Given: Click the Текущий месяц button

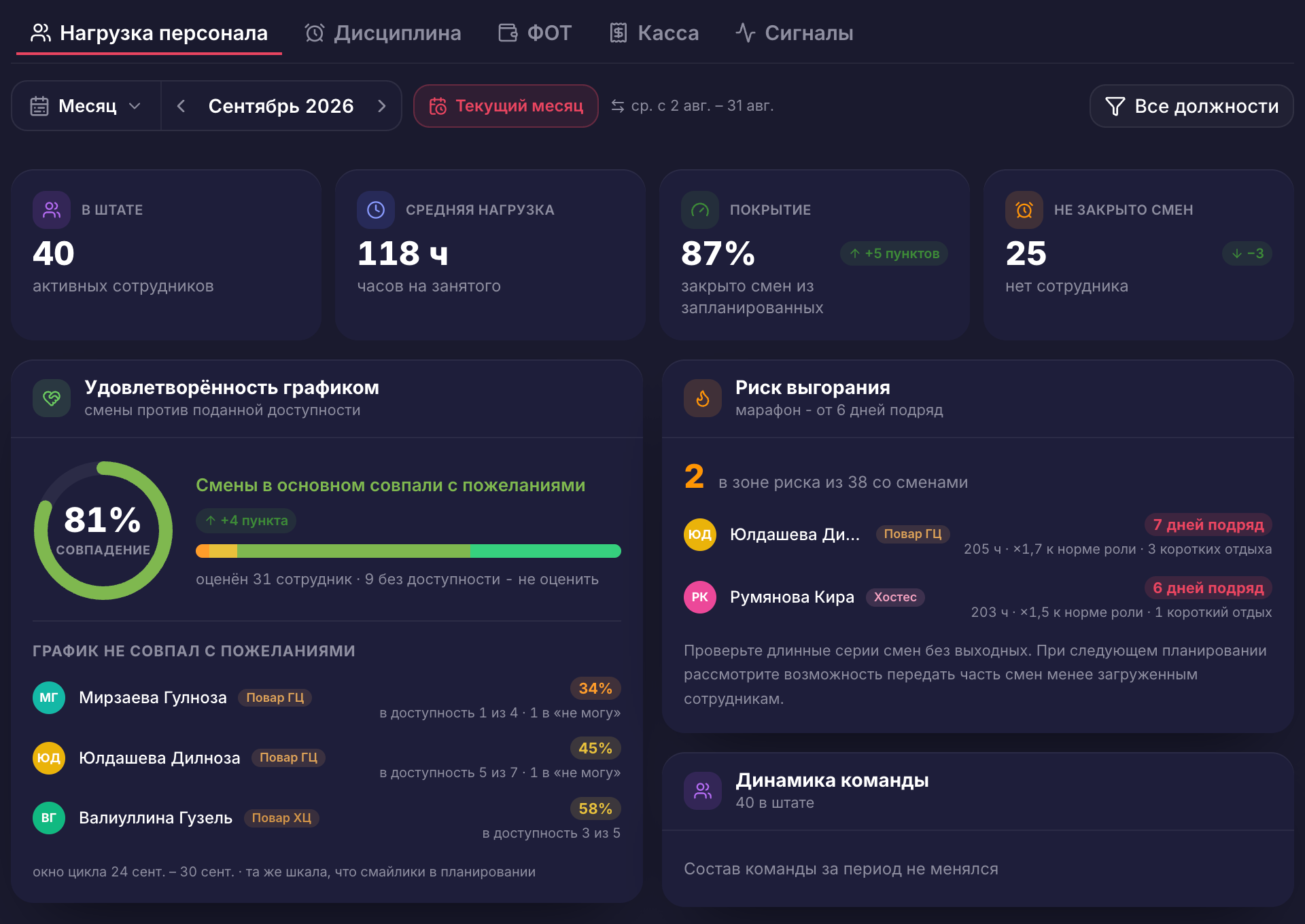Looking at the screenshot, I should tap(506, 106).
